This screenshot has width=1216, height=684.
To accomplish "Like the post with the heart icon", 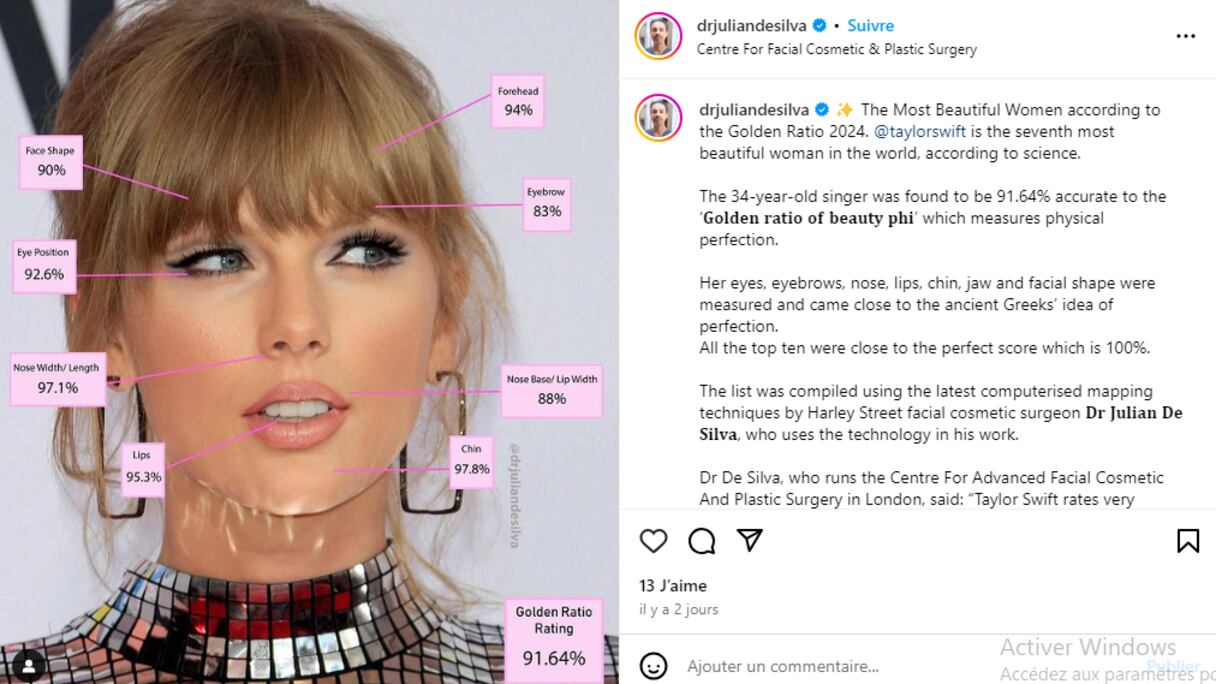I will pos(653,541).
